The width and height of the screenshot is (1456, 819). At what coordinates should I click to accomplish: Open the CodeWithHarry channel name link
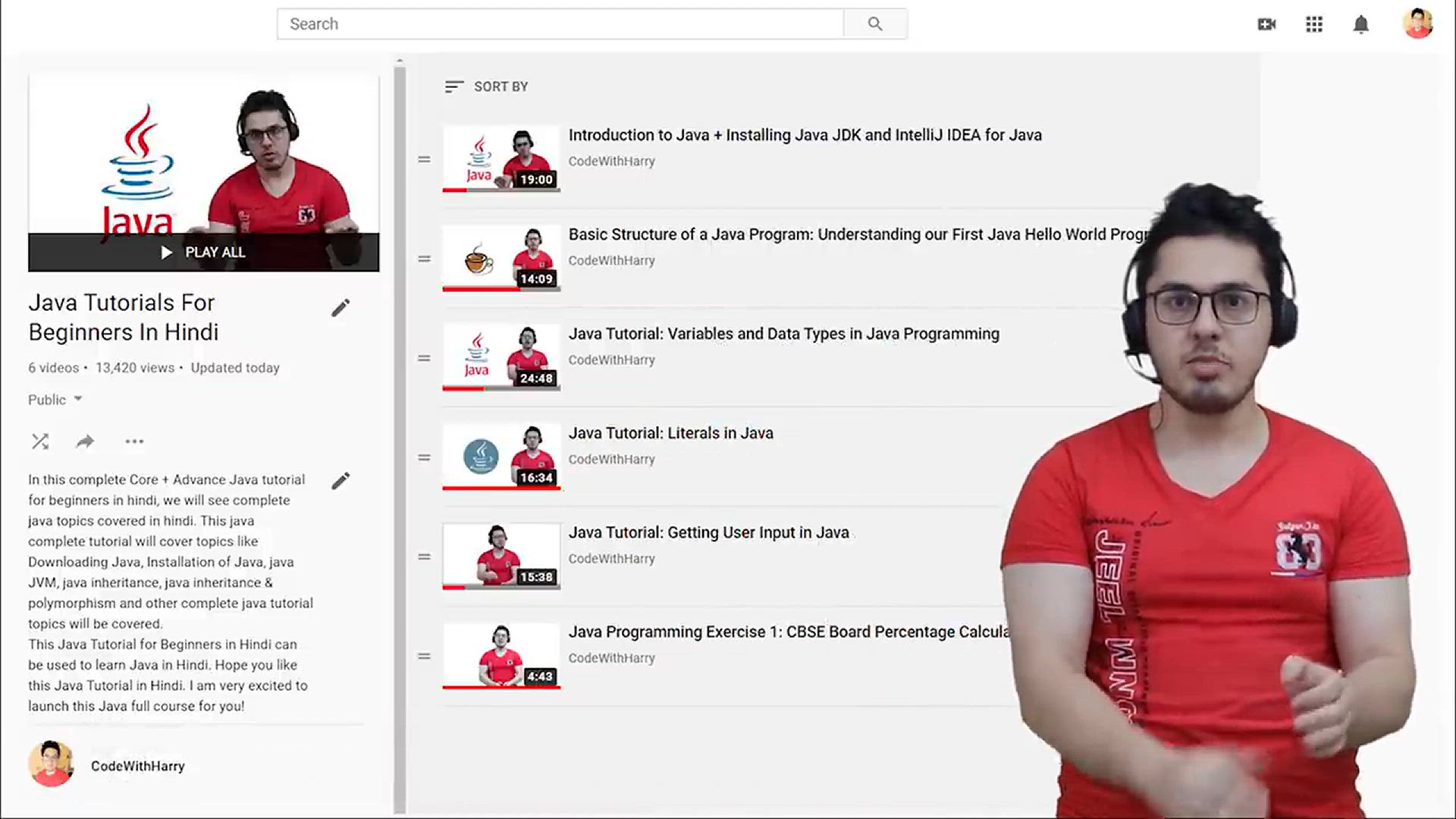point(138,766)
